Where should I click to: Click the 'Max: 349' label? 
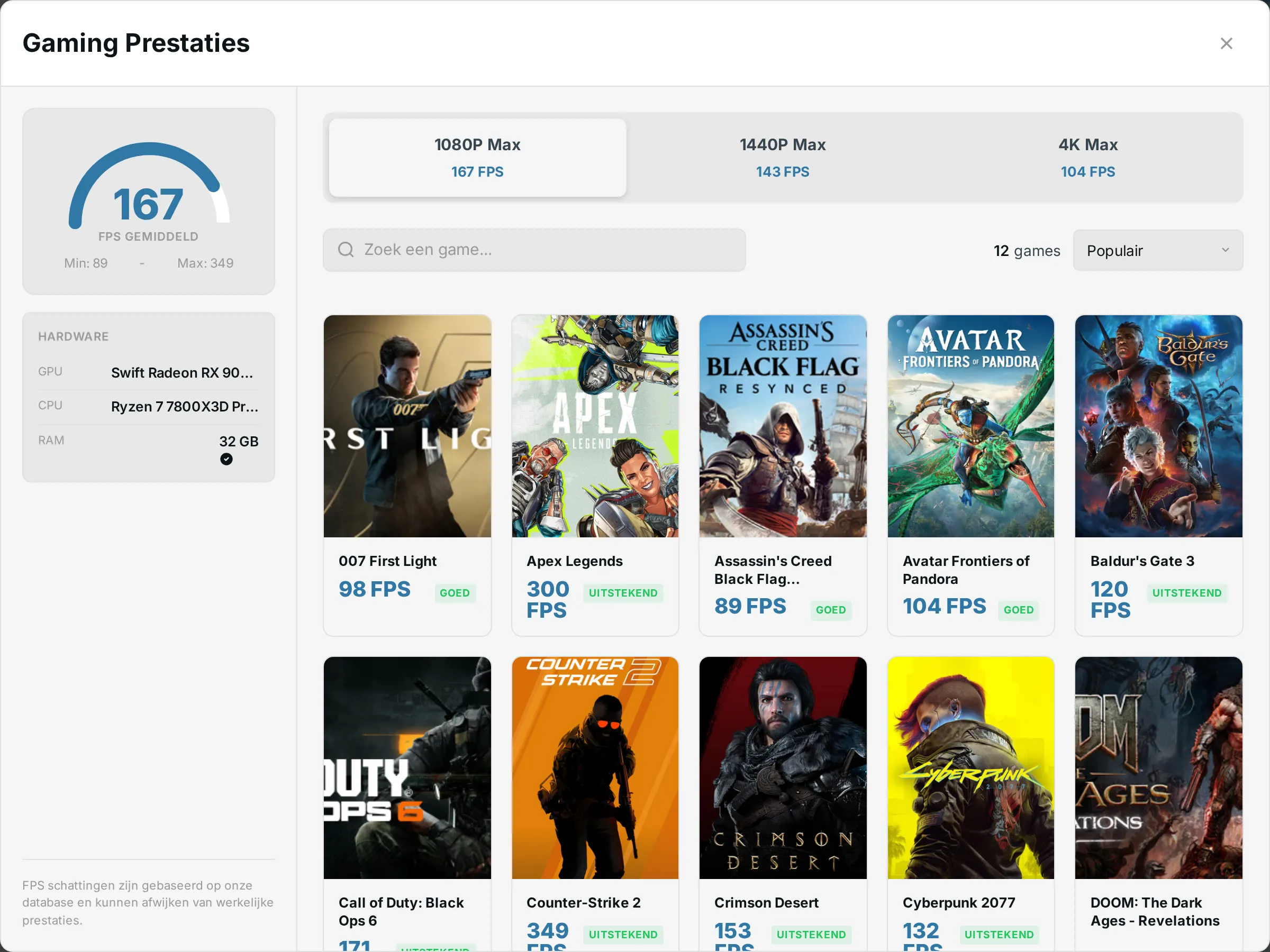click(x=205, y=263)
